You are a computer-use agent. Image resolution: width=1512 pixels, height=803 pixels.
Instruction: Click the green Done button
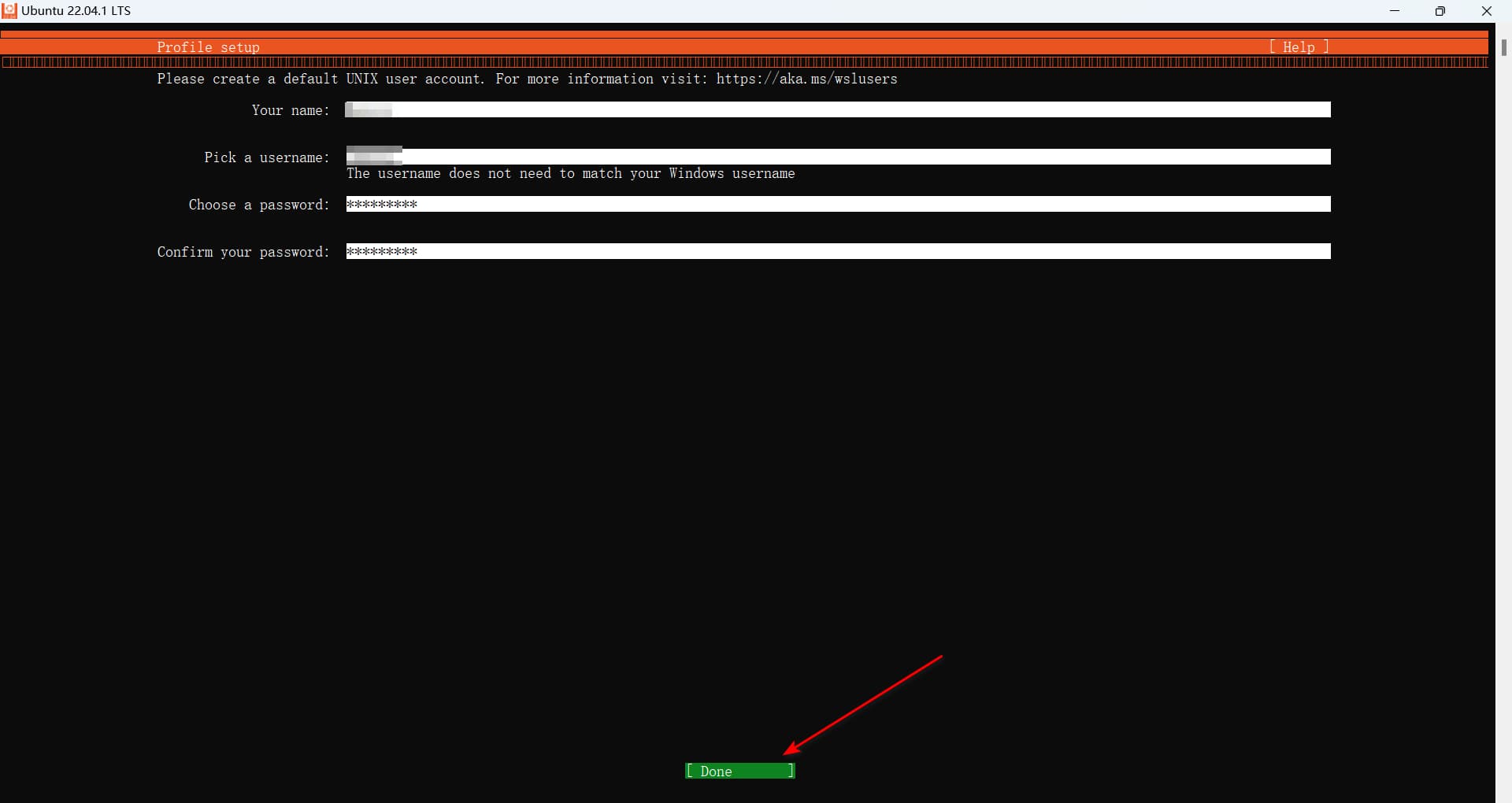click(x=739, y=771)
